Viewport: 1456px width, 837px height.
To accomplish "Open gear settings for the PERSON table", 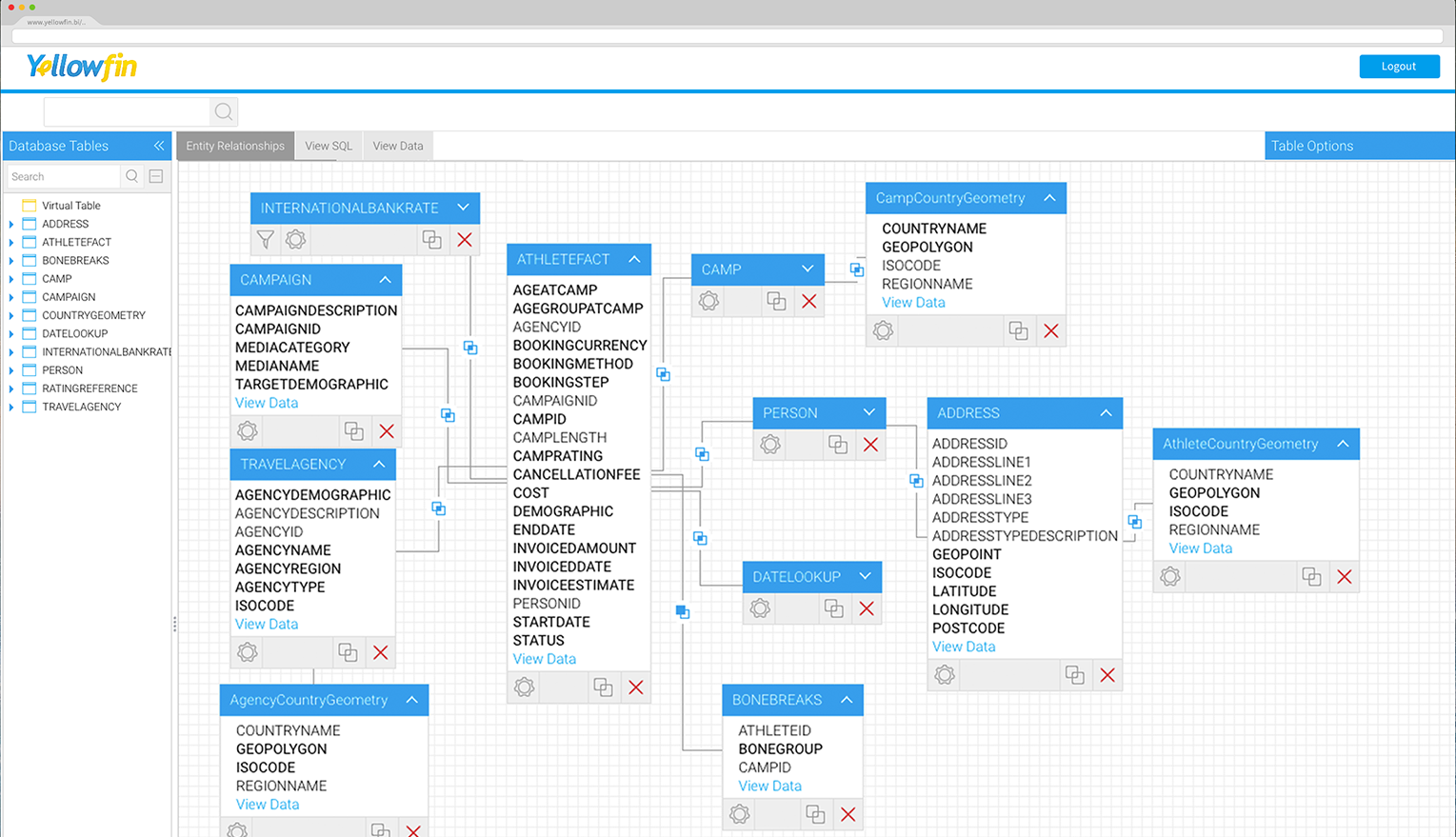I will click(769, 444).
